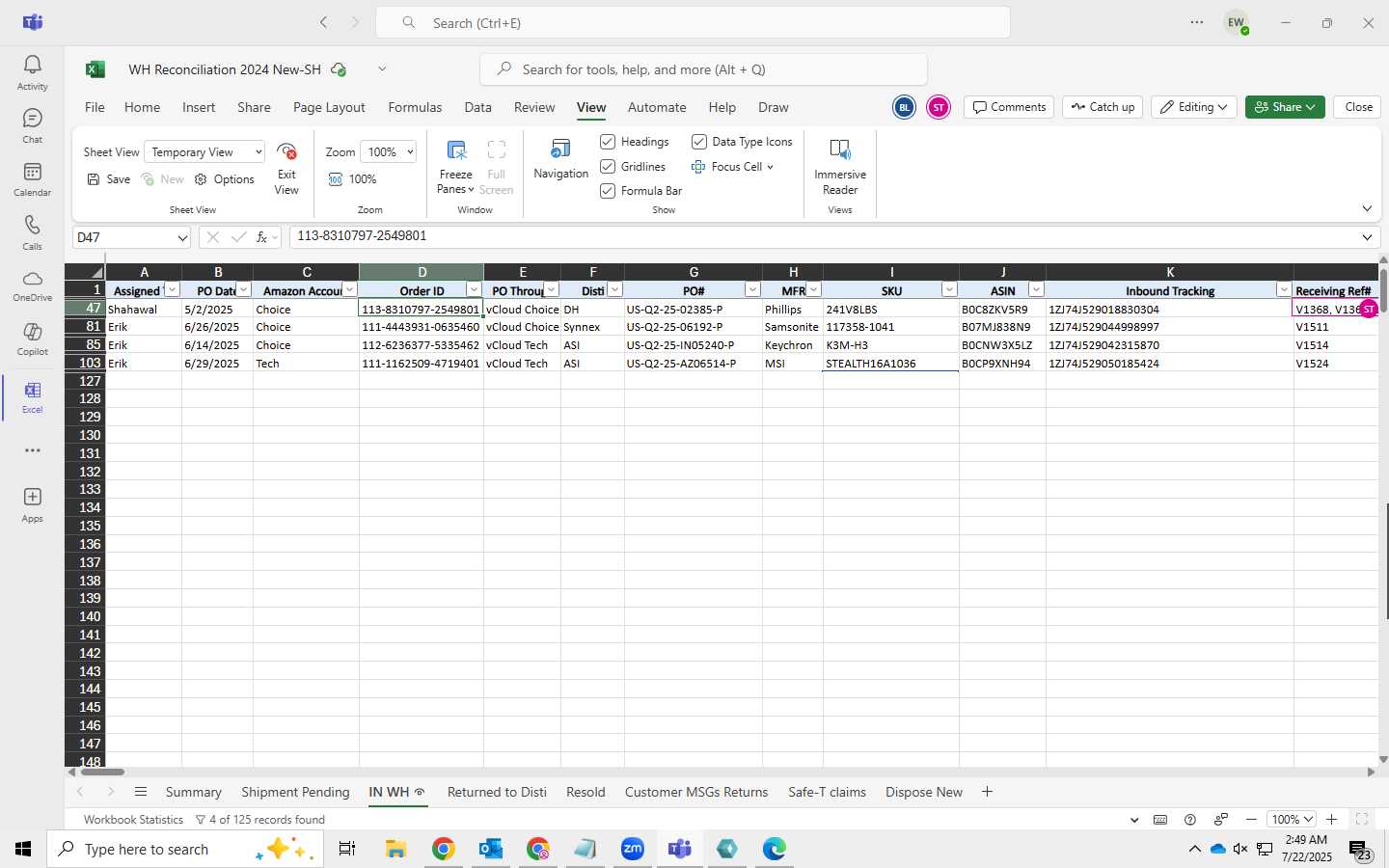Open Order ID column filter
Viewport: 1389px width, 868px height.
[474, 290]
